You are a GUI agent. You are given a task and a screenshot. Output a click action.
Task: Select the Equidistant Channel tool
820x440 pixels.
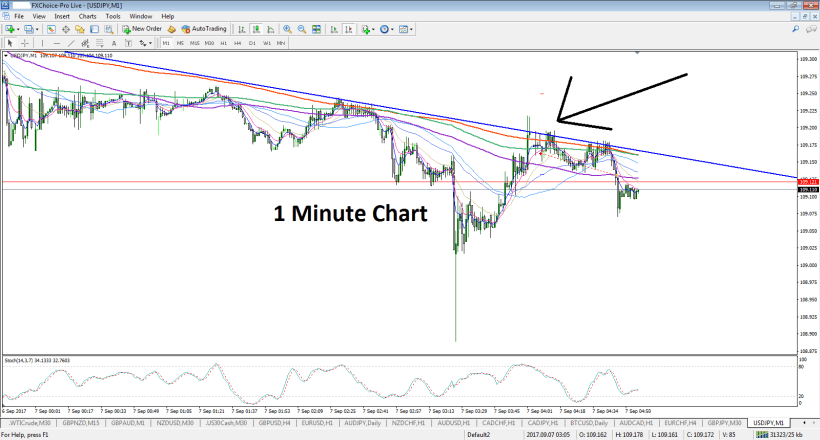[85, 43]
